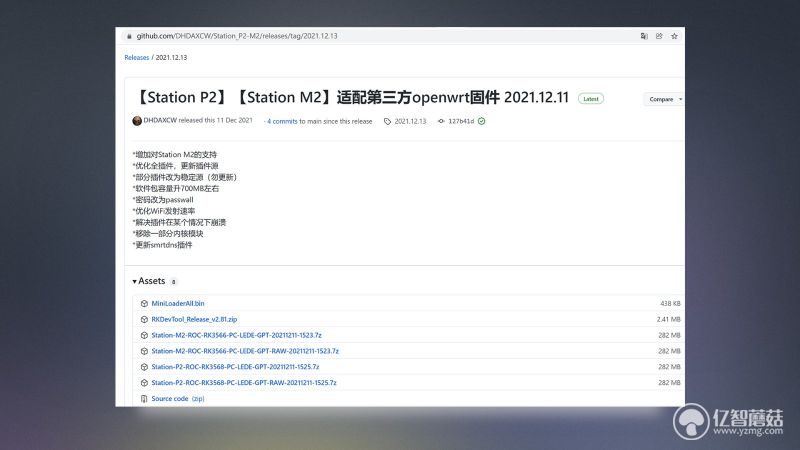Click 2.41 MB size text

[x=668, y=319]
